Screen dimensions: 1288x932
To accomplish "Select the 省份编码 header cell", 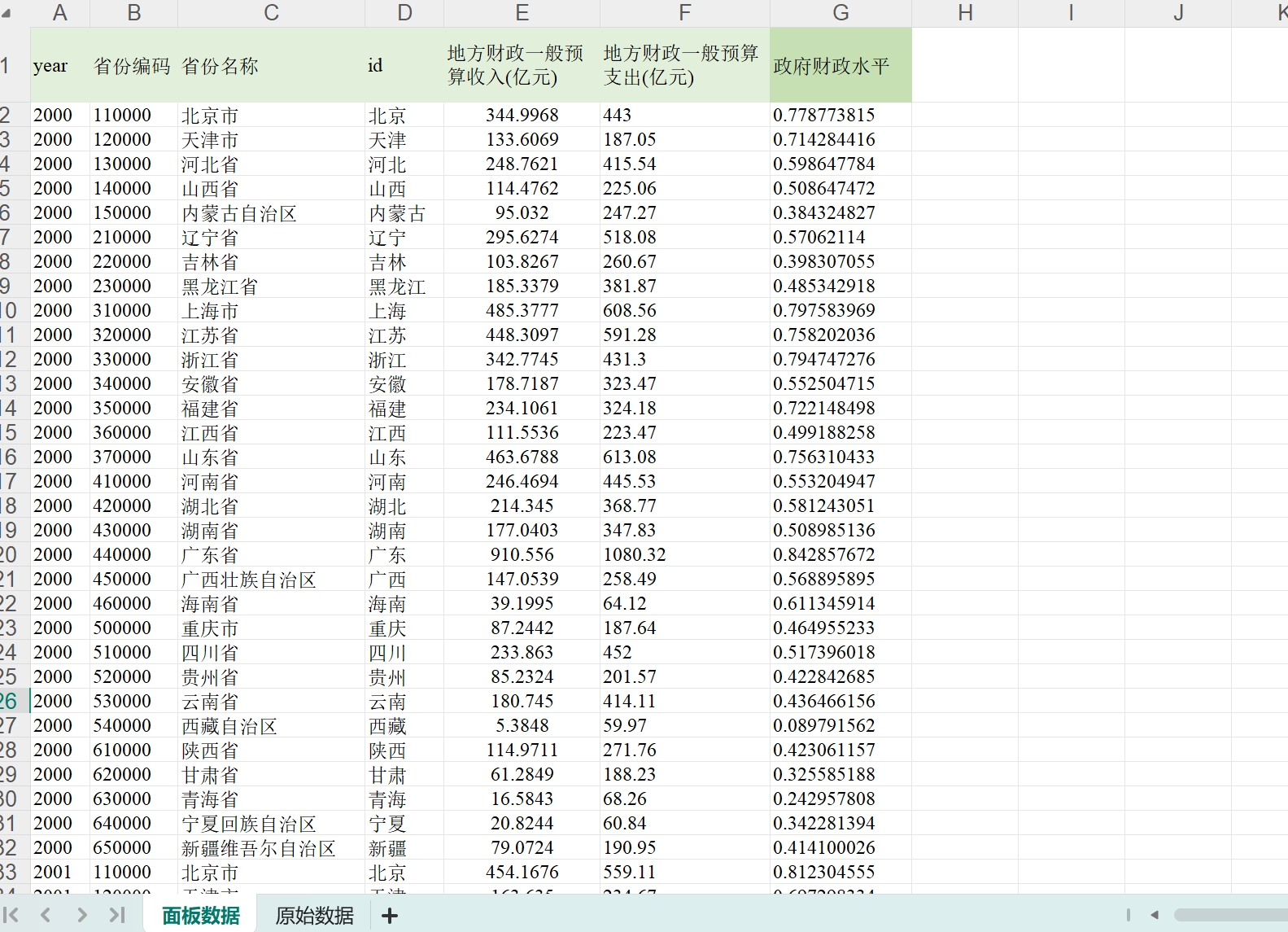I will 133,66.
